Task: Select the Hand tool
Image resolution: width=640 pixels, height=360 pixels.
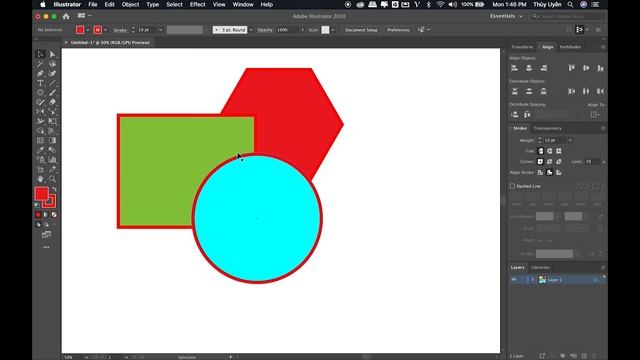Action: pos(40,179)
